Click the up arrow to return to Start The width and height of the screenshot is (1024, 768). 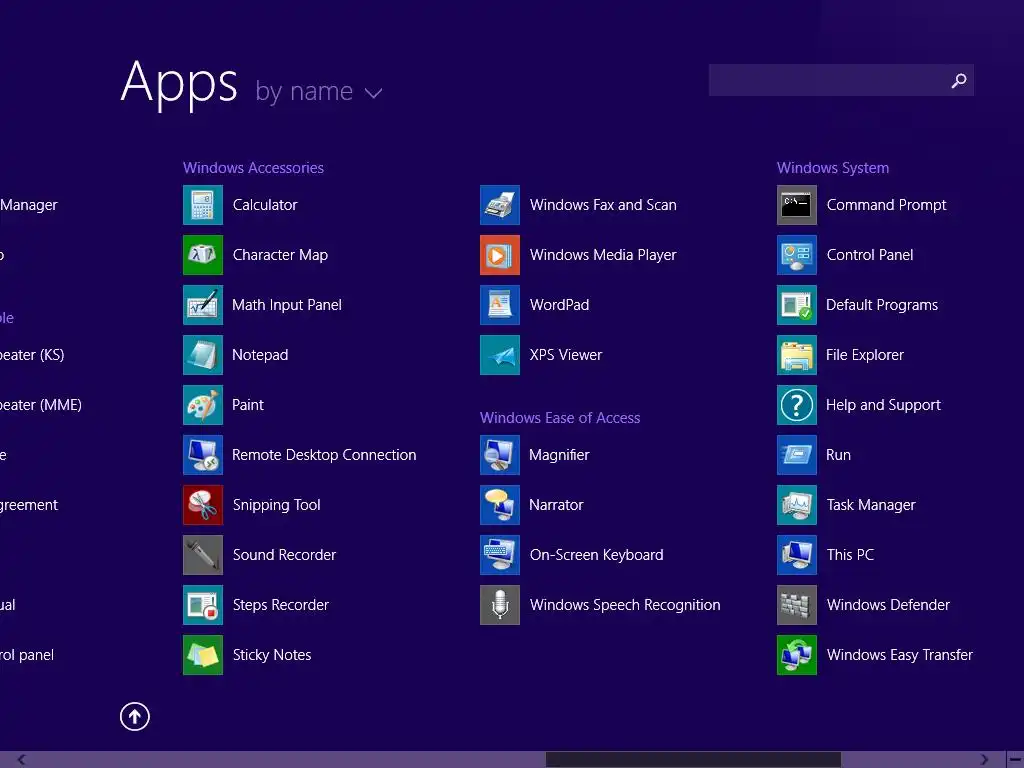(x=135, y=716)
